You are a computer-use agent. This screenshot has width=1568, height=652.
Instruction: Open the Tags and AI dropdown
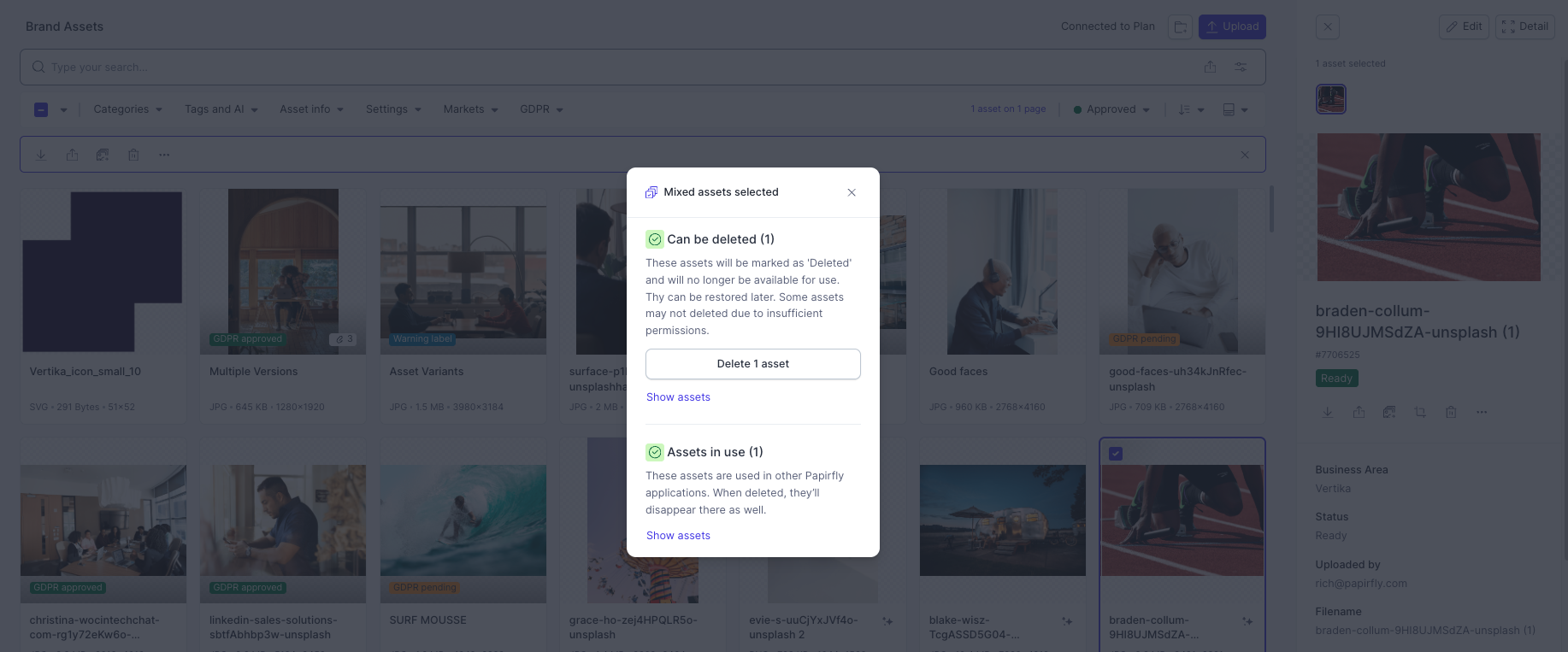221,109
